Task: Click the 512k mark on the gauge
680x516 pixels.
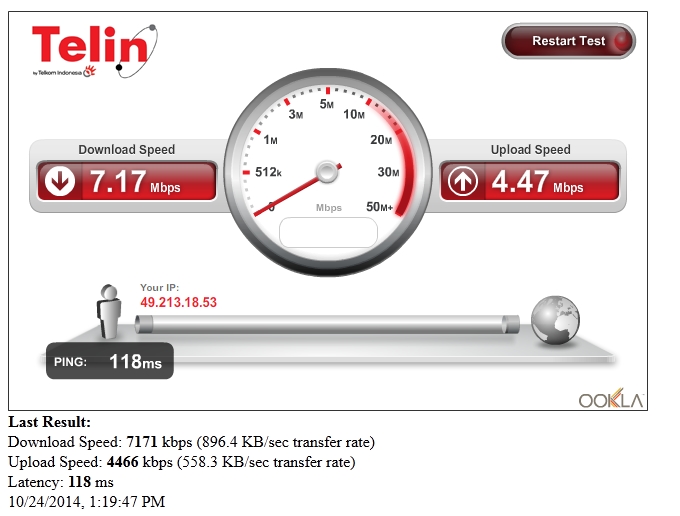Action: [268, 172]
